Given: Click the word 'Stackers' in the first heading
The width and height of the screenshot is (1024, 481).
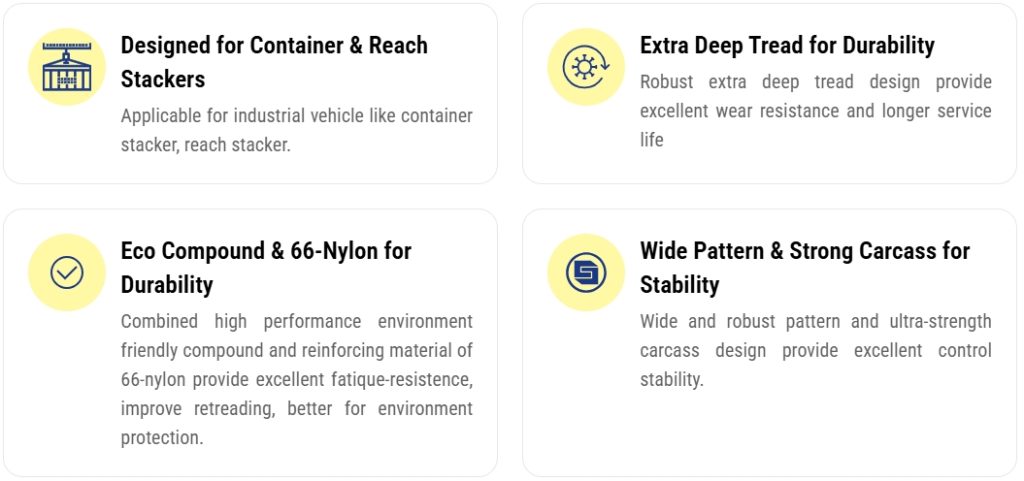Looking at the screenshot, I should tap(163, 79).
